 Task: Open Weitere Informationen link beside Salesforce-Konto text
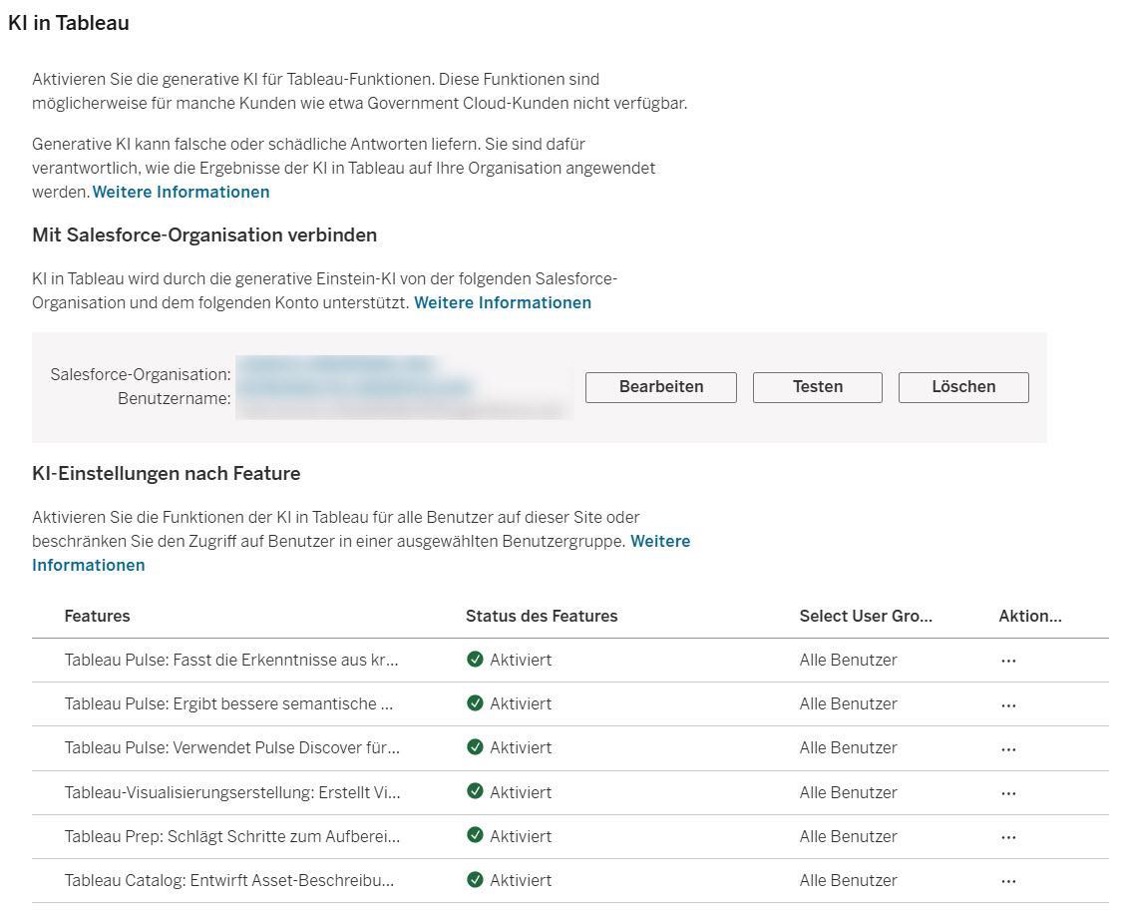click(502, 302)
